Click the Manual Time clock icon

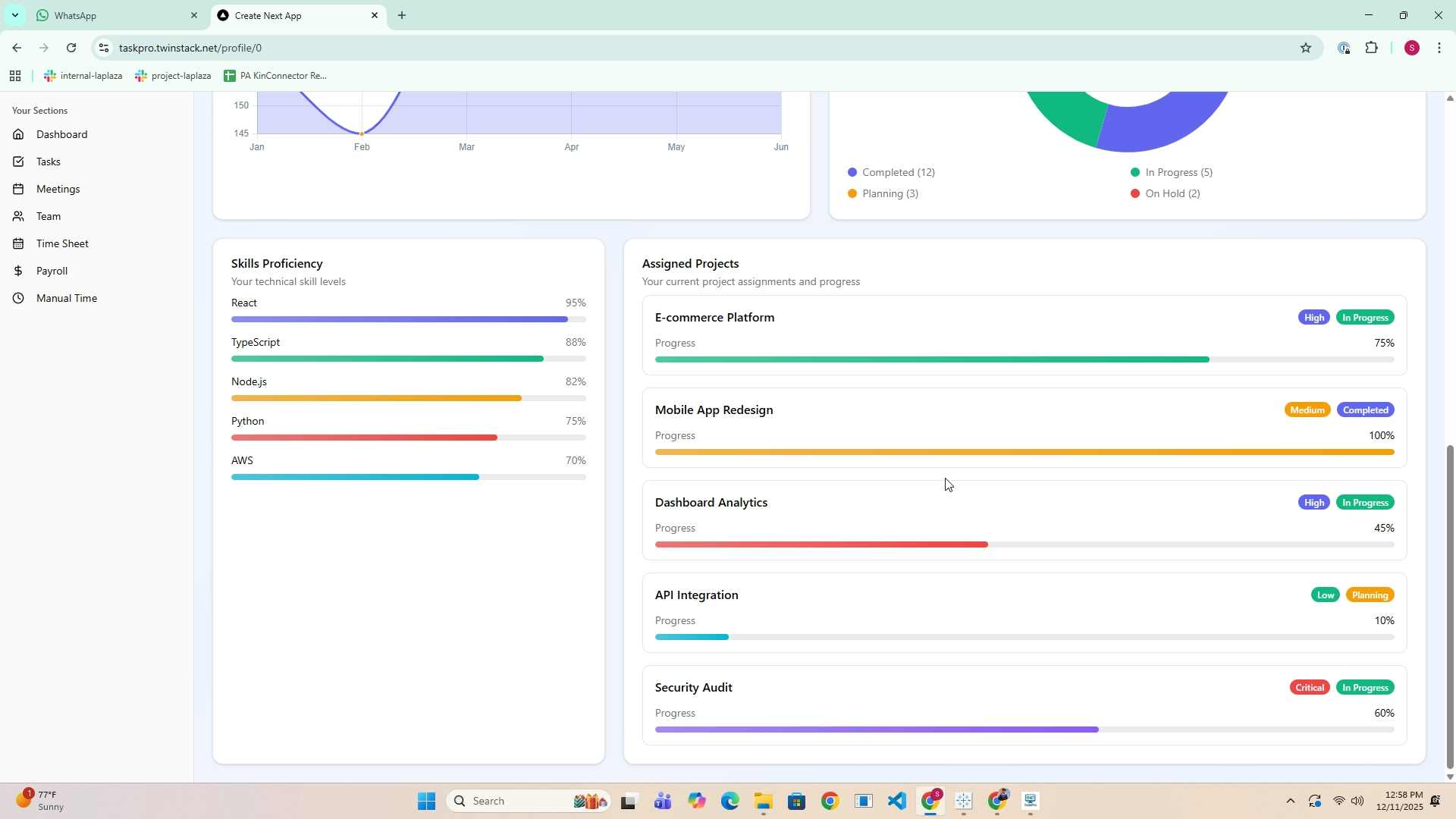click(18, 298)
